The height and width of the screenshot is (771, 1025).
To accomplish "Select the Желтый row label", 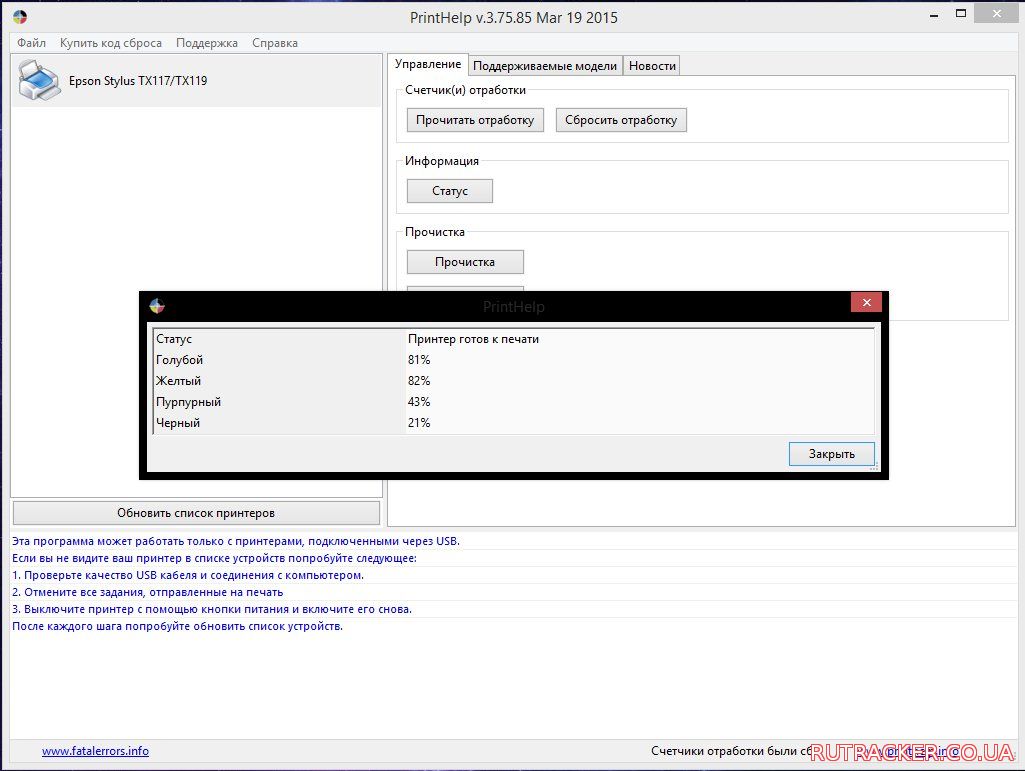I will 178,381.
